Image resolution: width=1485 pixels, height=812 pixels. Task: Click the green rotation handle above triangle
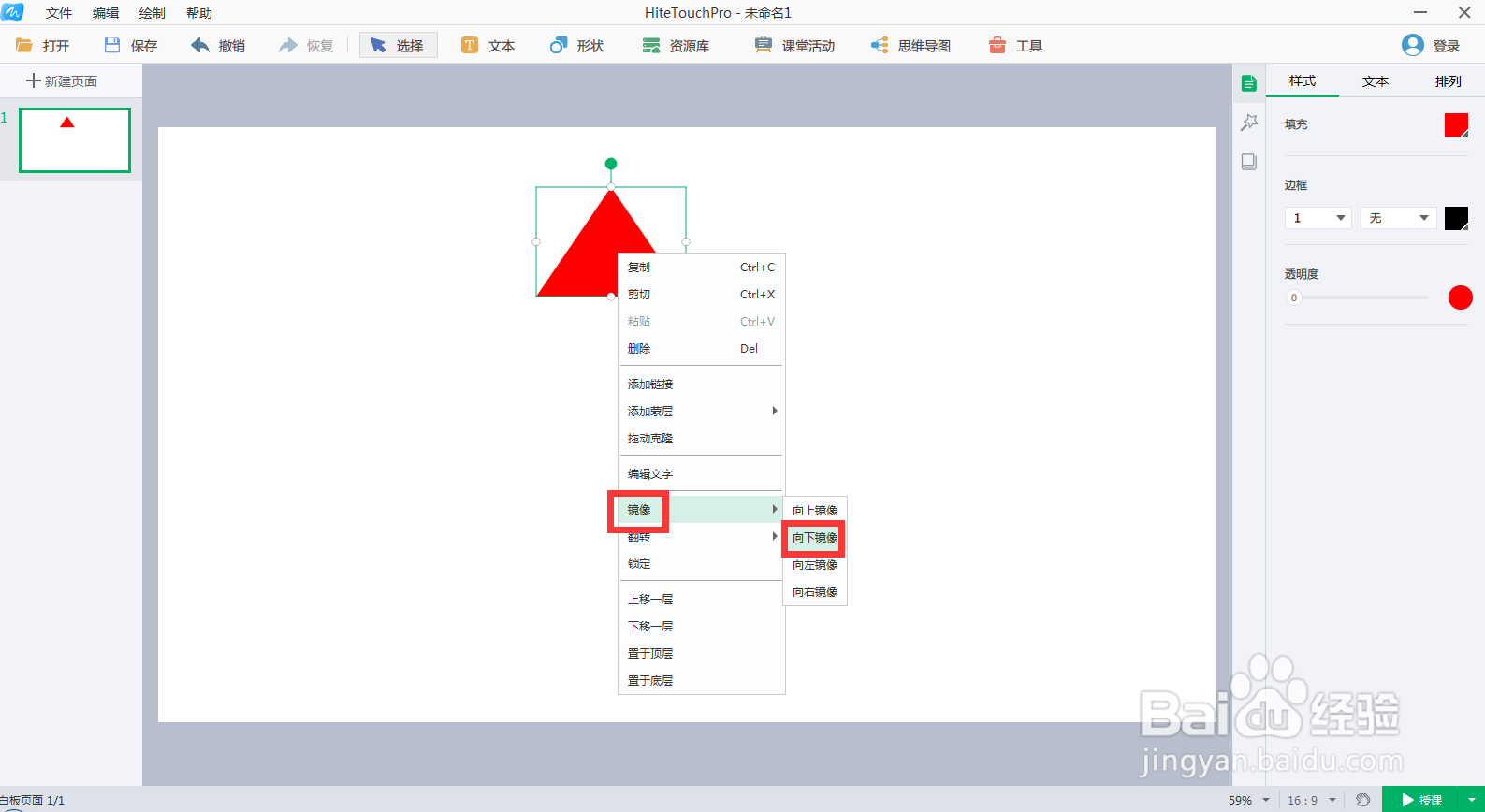coord(611,164)
